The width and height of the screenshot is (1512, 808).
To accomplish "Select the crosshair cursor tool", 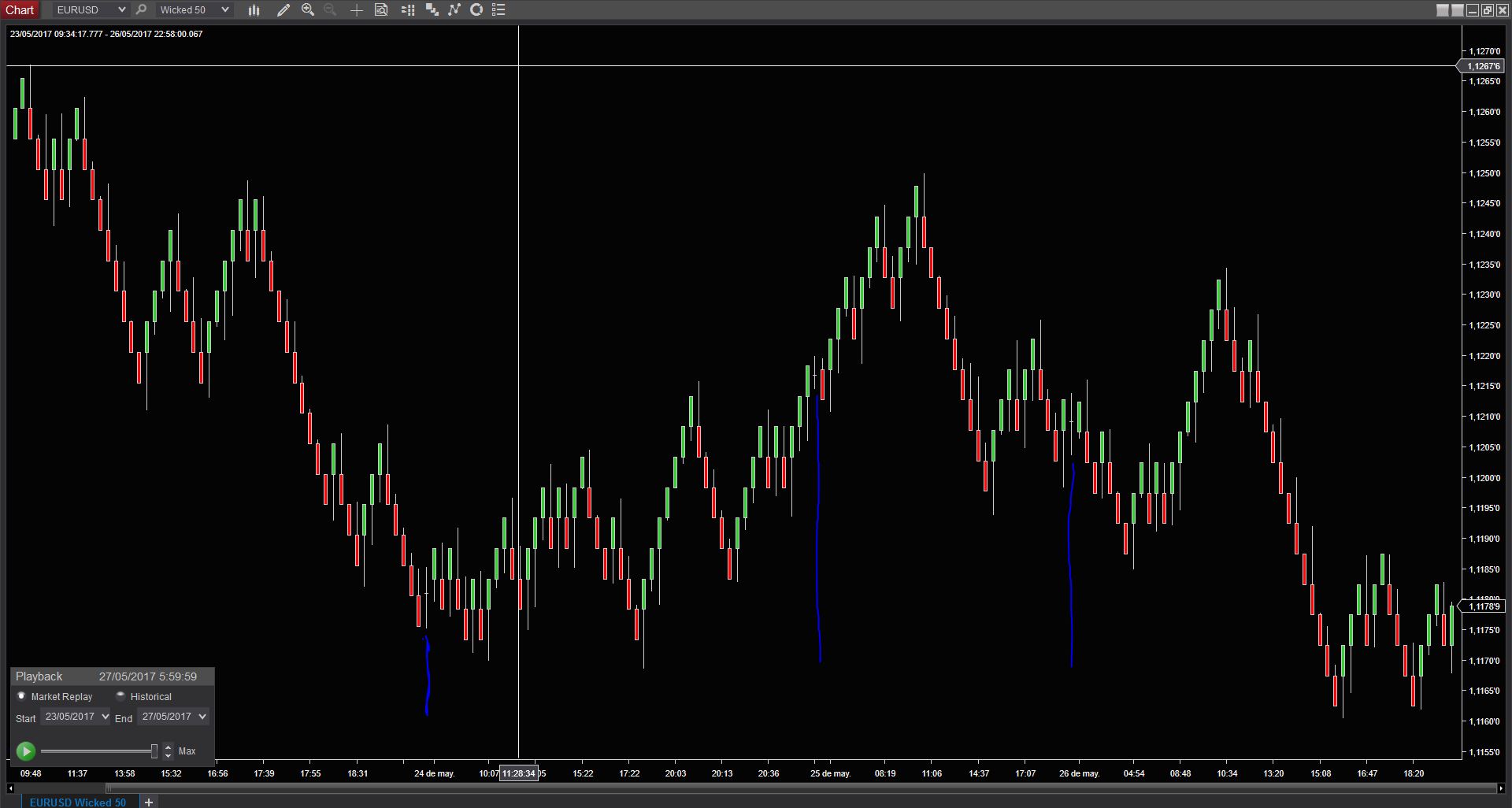I will pos(356,9).
